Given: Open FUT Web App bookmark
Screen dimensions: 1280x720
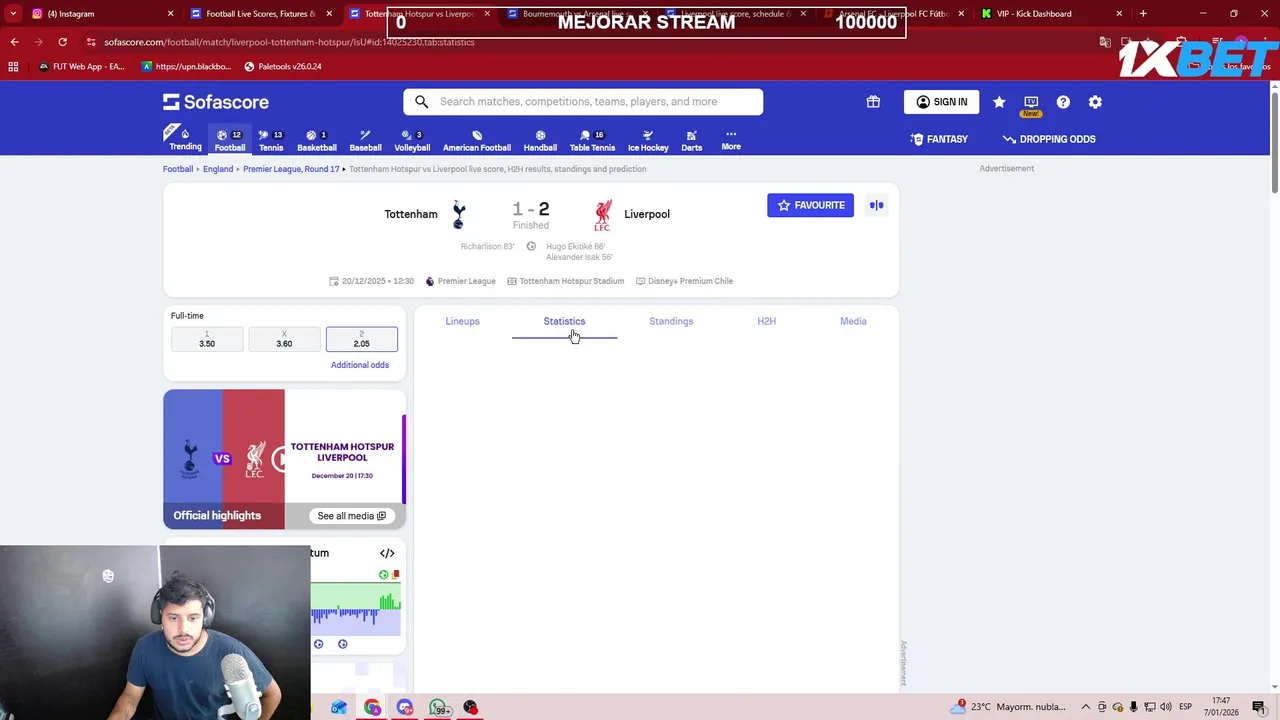Looking at the screenshot, I should click(x=82, y=66).
